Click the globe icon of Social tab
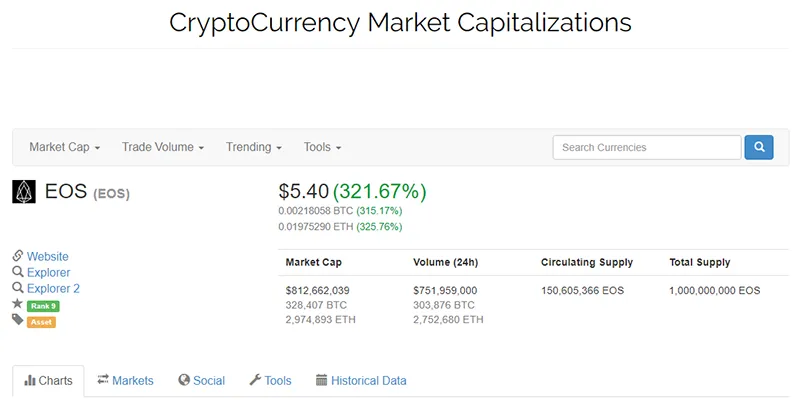 click(184, 380)
